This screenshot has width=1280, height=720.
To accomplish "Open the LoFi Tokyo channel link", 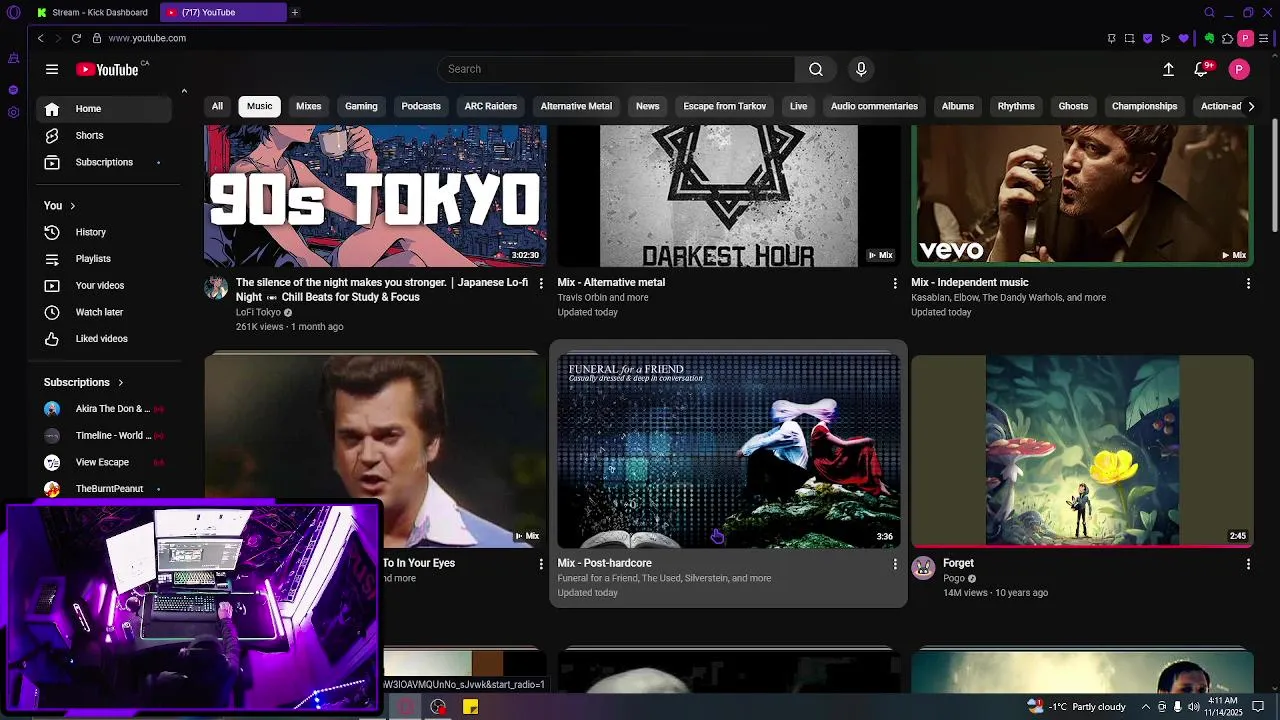I will pos(258,312).
